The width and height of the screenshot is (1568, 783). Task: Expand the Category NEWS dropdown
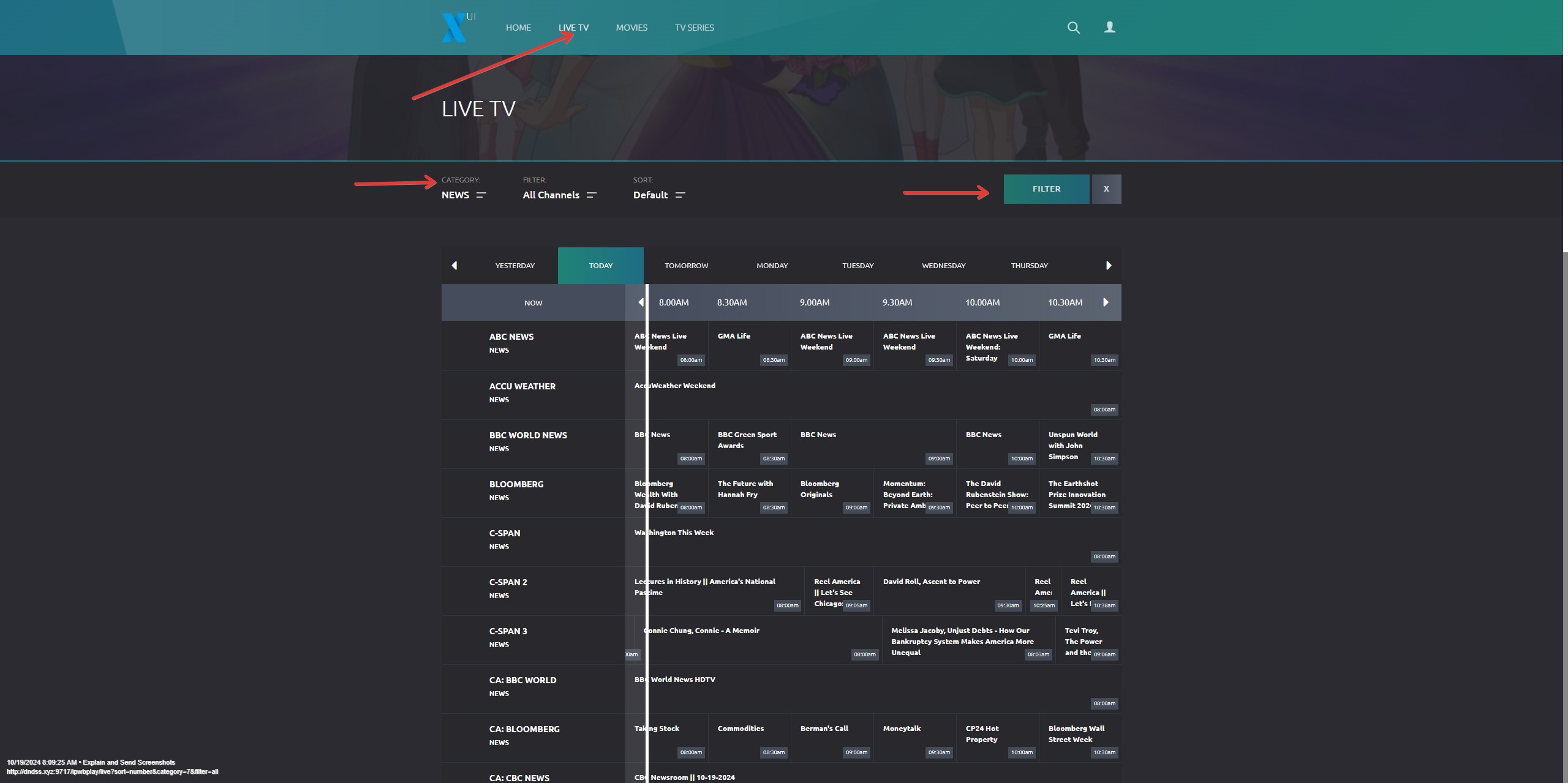pos(464,195)
